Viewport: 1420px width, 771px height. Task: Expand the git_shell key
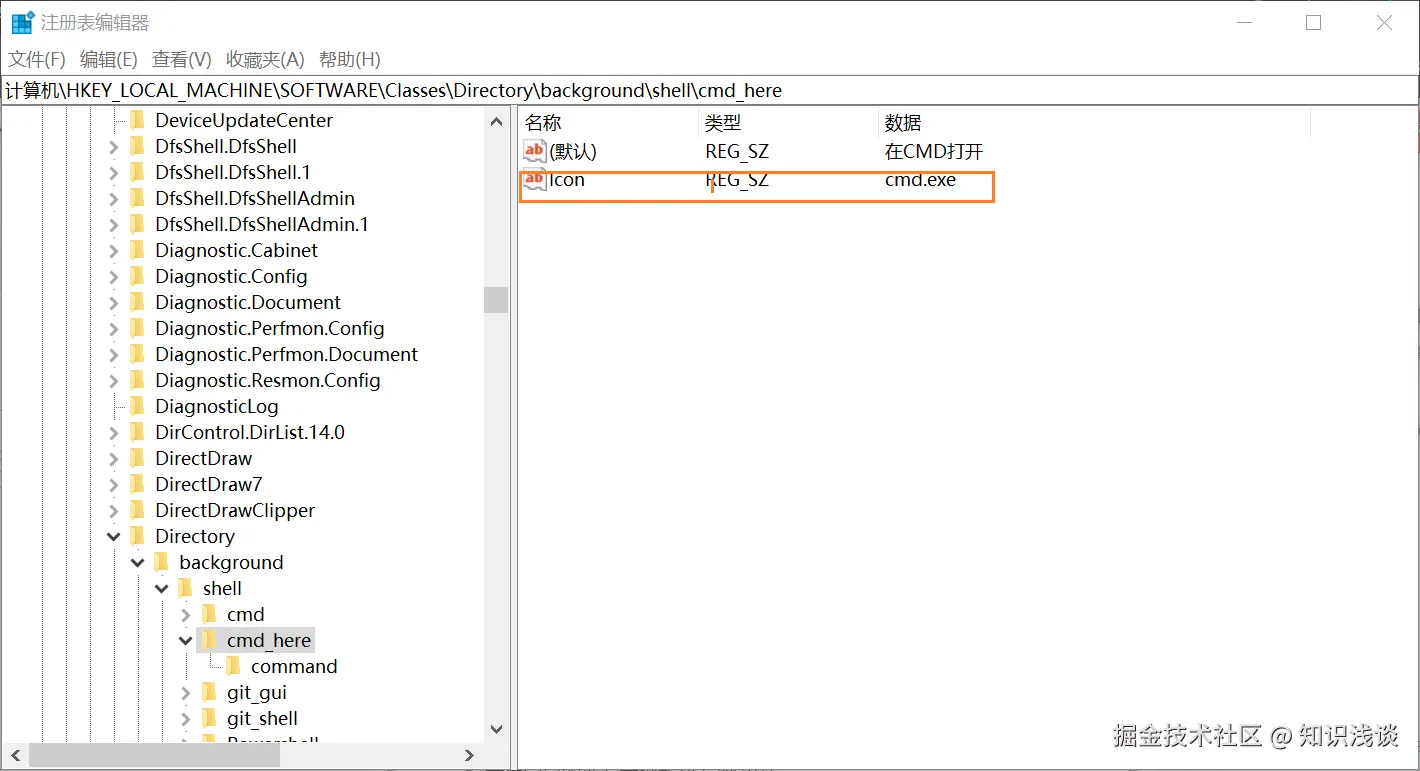(186, 719)
